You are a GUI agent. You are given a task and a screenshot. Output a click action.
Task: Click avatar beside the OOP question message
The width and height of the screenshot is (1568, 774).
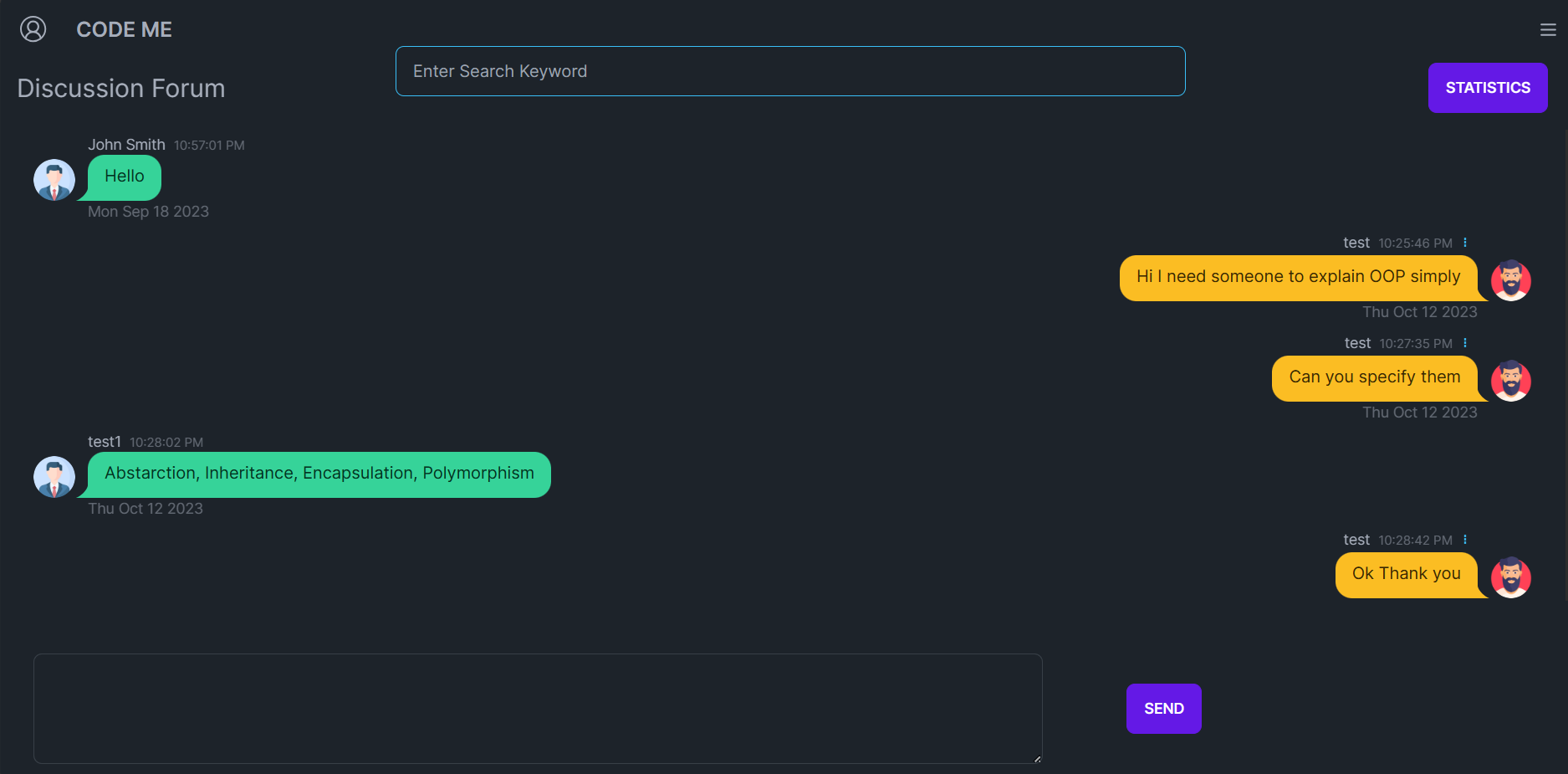tap(1510, 280)
